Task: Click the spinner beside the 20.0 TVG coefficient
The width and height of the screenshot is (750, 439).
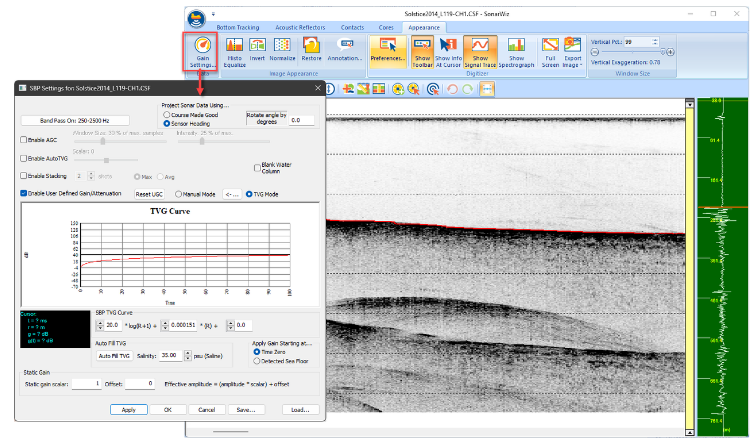Action: point(100,325)
